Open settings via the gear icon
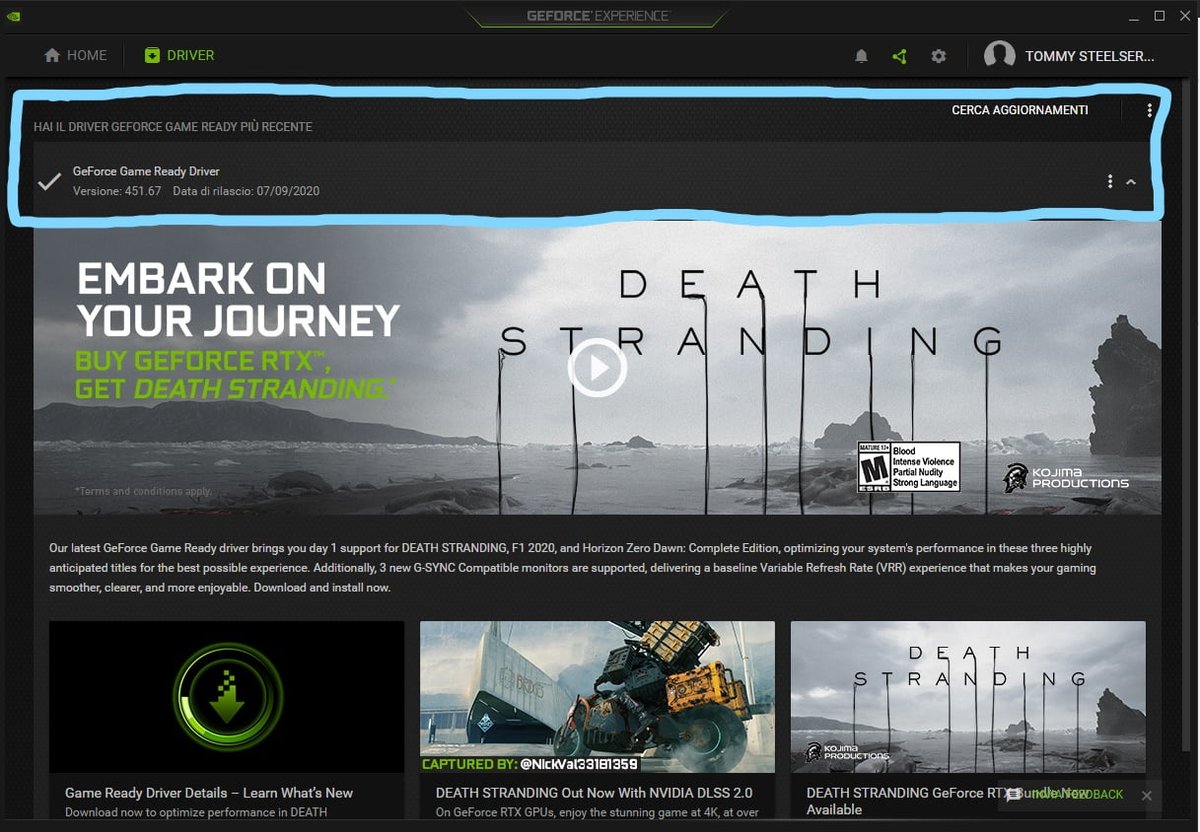This screenshot has height=832, width=1200. pos(938,57)
